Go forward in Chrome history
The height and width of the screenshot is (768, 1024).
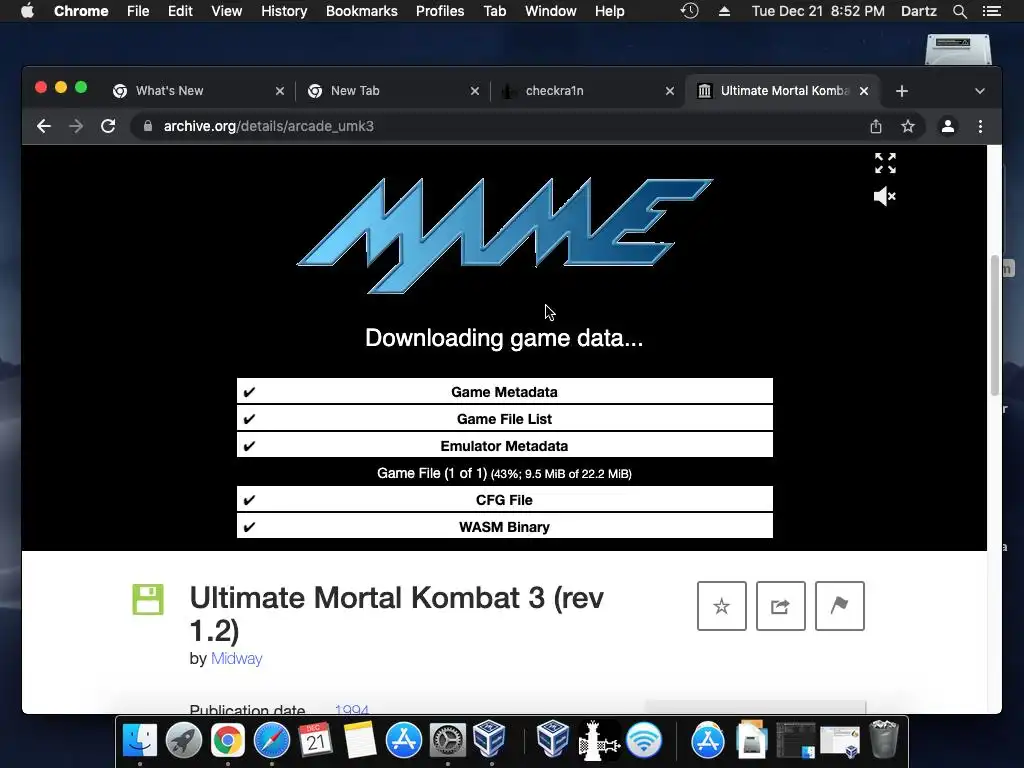point(76,126)
